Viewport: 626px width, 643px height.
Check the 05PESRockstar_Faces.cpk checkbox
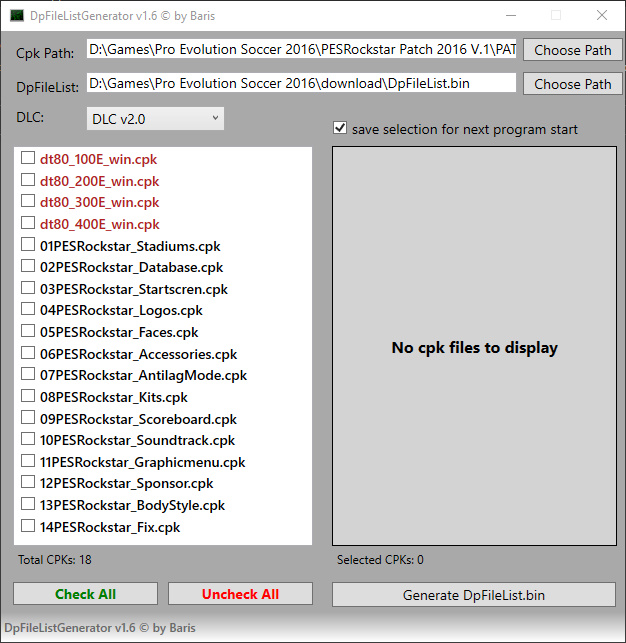[28, 330]
